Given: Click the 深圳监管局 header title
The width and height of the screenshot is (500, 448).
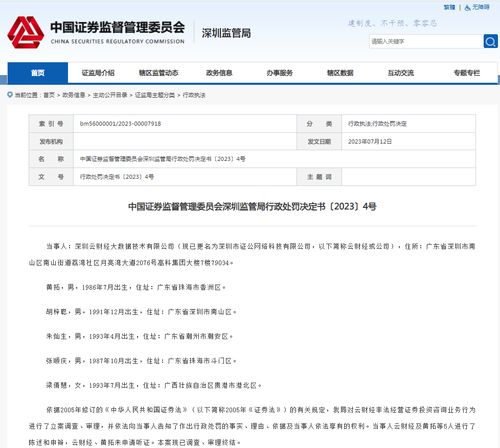Looking at the screenshot, I should (x=226, y=33).
